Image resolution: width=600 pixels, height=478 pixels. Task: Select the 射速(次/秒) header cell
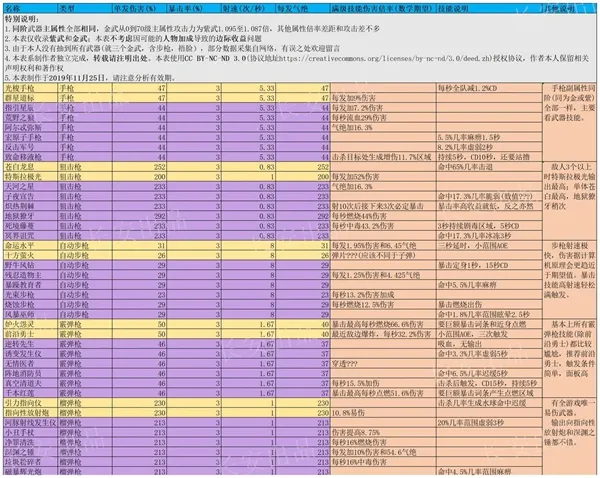coord(249,8)
